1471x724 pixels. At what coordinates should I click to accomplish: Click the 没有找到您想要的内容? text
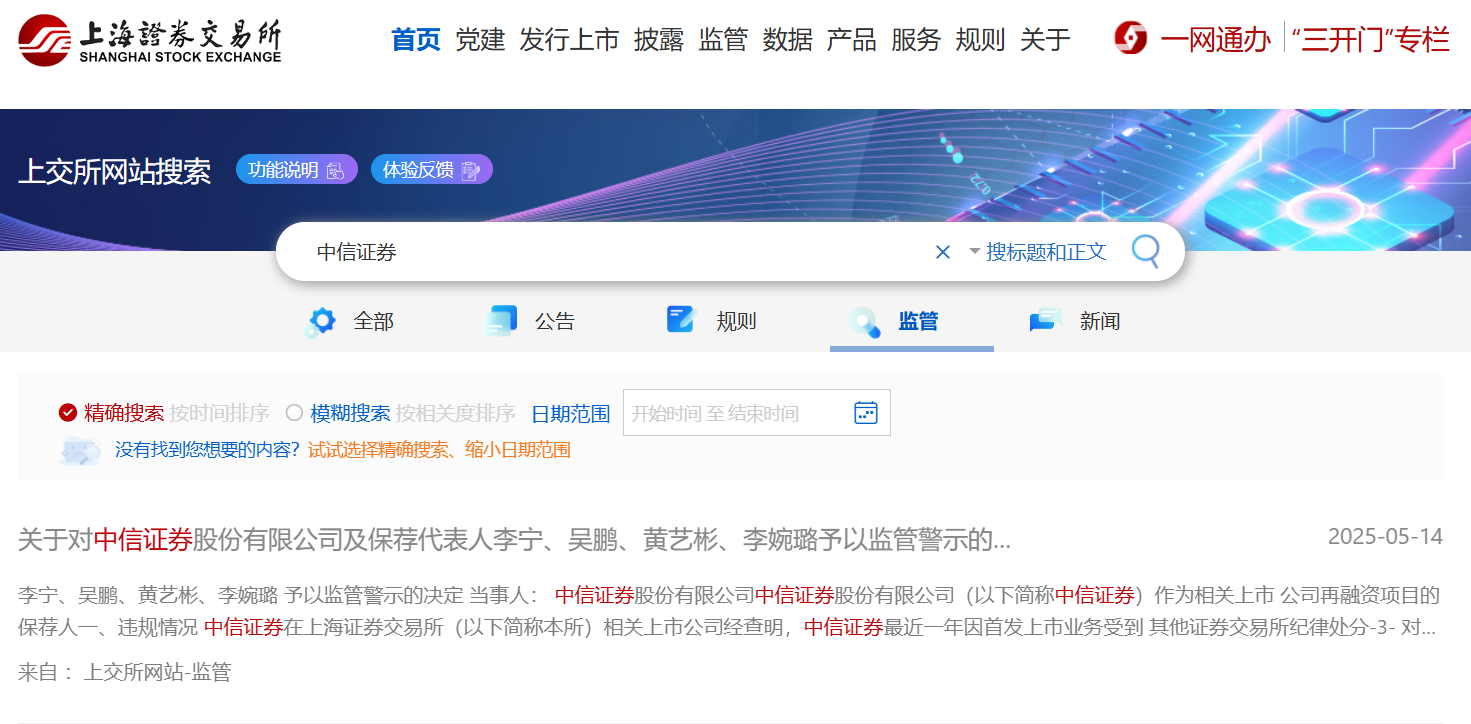(207, 450)
